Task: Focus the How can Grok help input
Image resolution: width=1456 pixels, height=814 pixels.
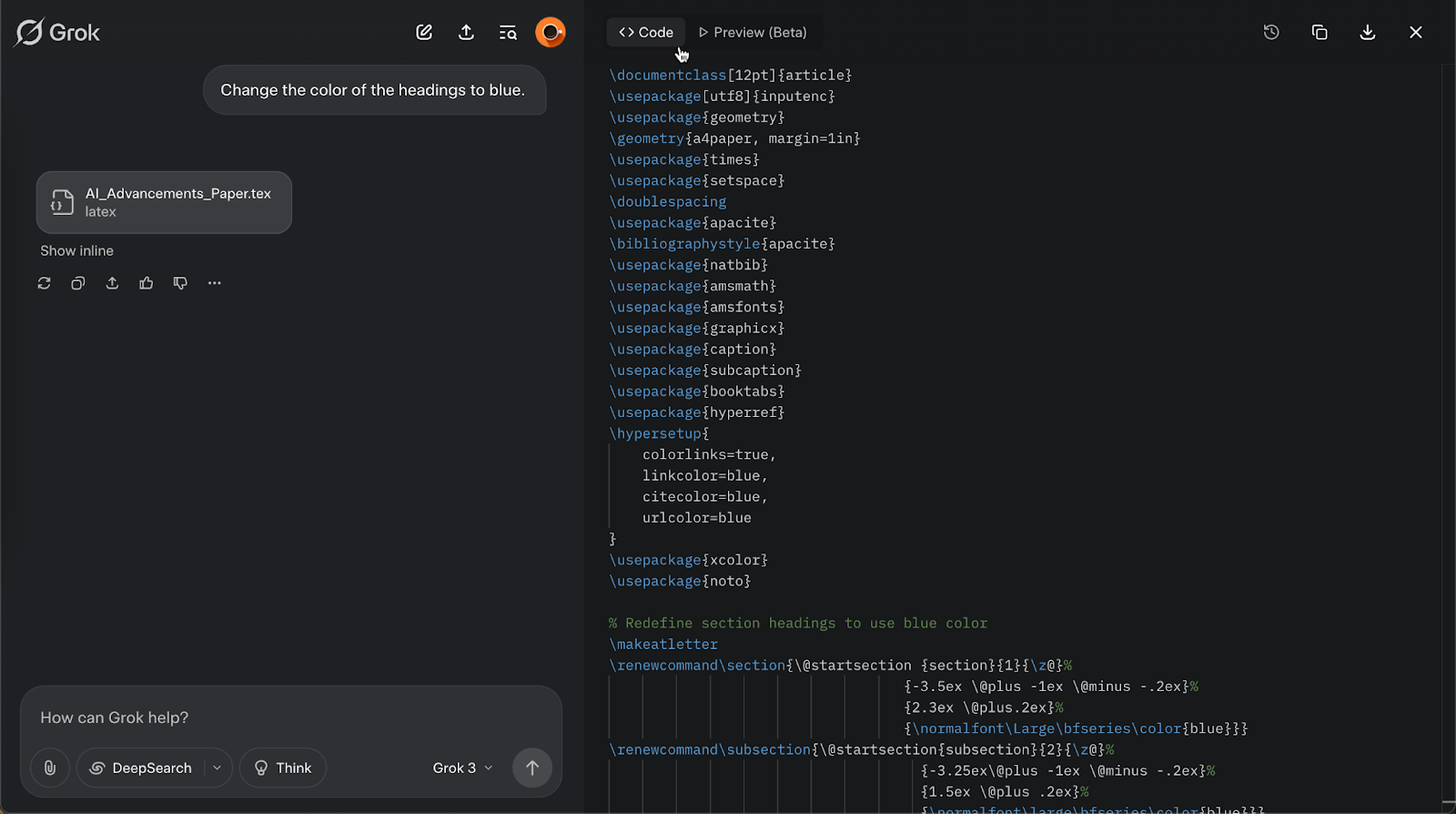Action: [291, 717]
